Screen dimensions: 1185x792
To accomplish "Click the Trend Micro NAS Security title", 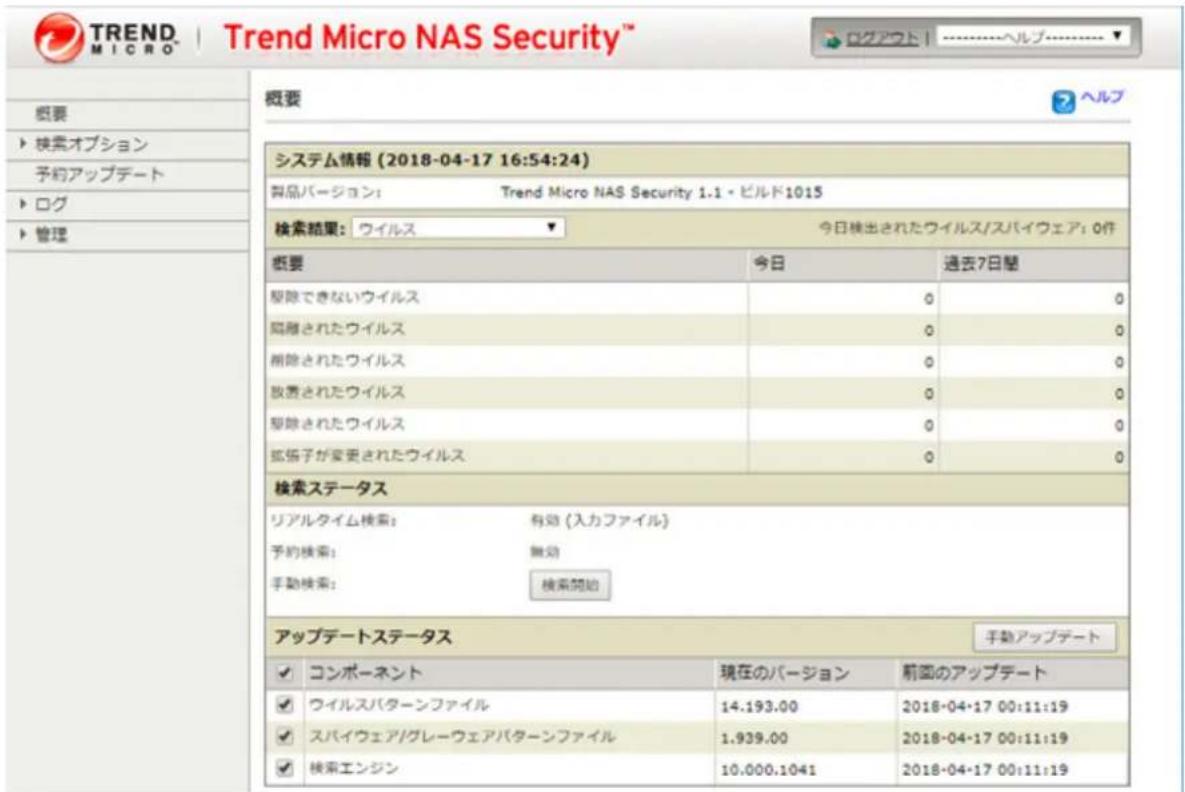I will tap(429, 37).
